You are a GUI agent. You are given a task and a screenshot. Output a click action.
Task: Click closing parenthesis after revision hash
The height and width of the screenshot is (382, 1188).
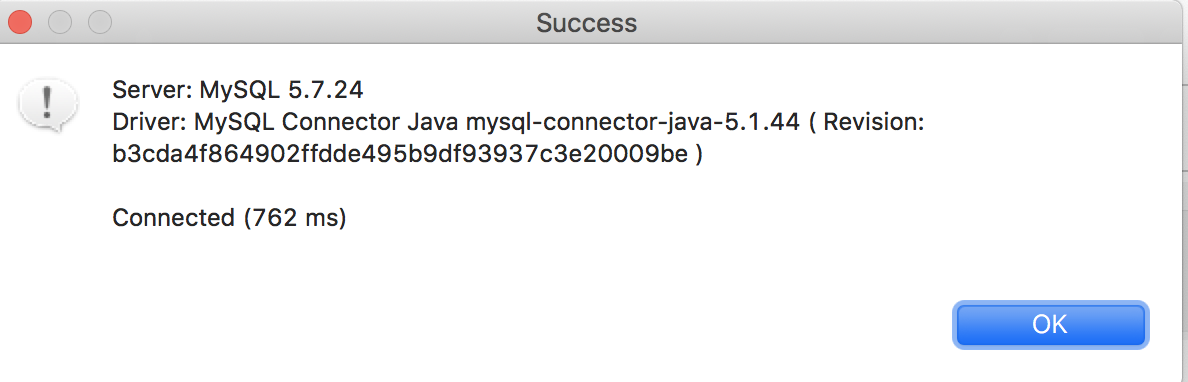click(698, 155)
